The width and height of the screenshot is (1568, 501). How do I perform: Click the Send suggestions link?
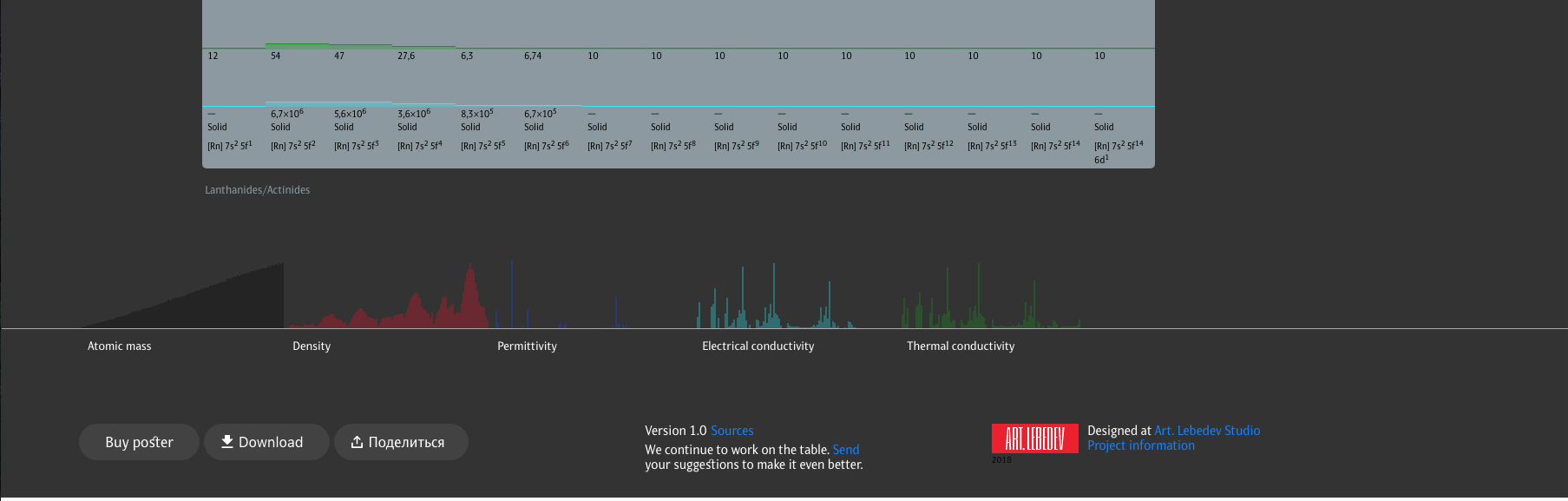pyautogui.click(x=845, y=450)
